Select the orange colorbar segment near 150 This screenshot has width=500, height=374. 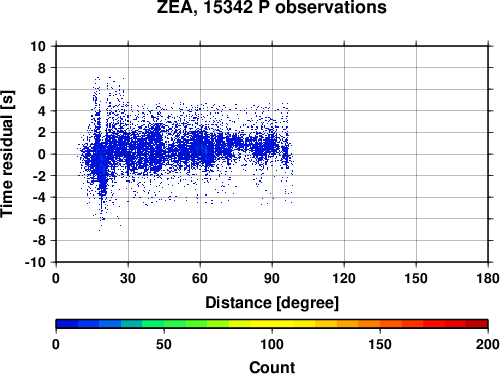tap(369, 324)
